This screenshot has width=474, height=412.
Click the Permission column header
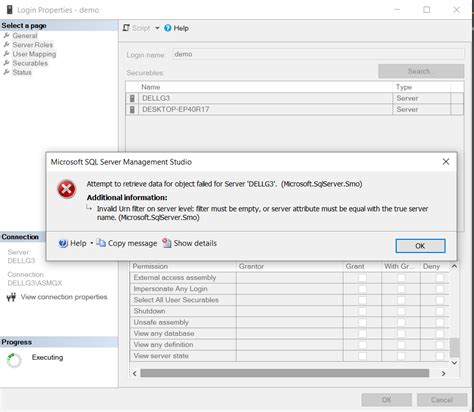pos(183,266)
